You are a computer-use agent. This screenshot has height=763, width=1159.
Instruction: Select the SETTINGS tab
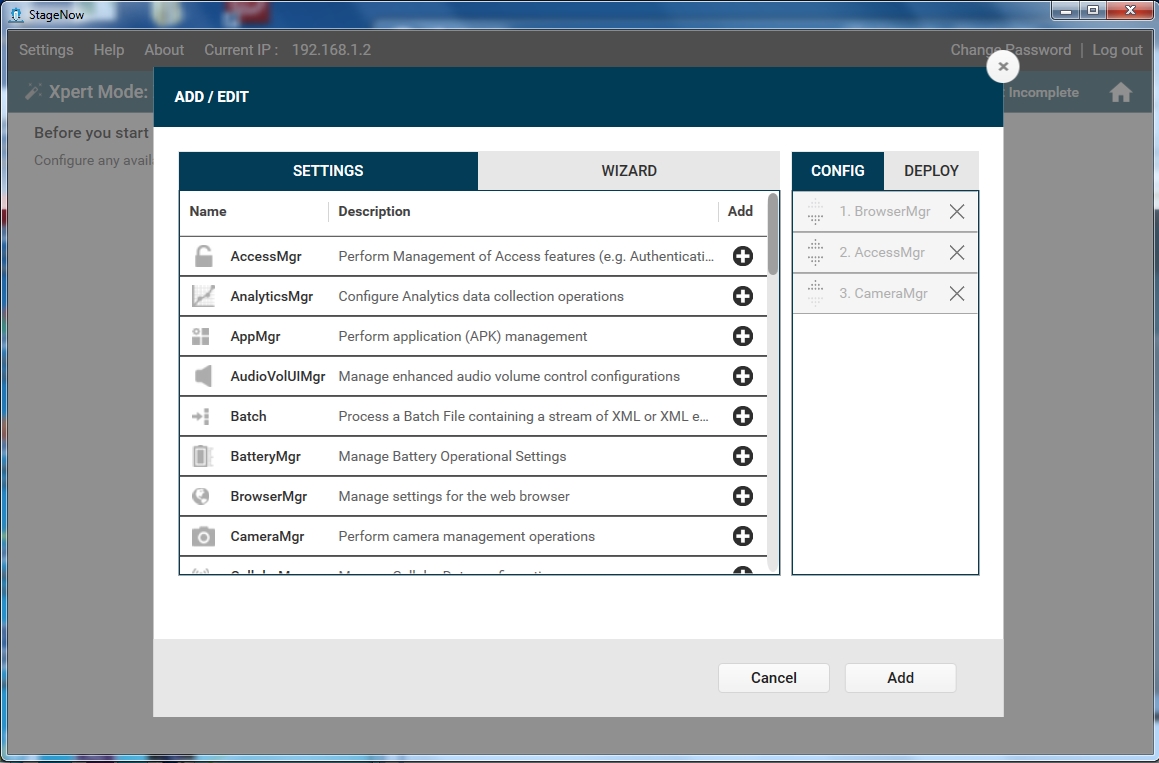[x=328, y=171]
